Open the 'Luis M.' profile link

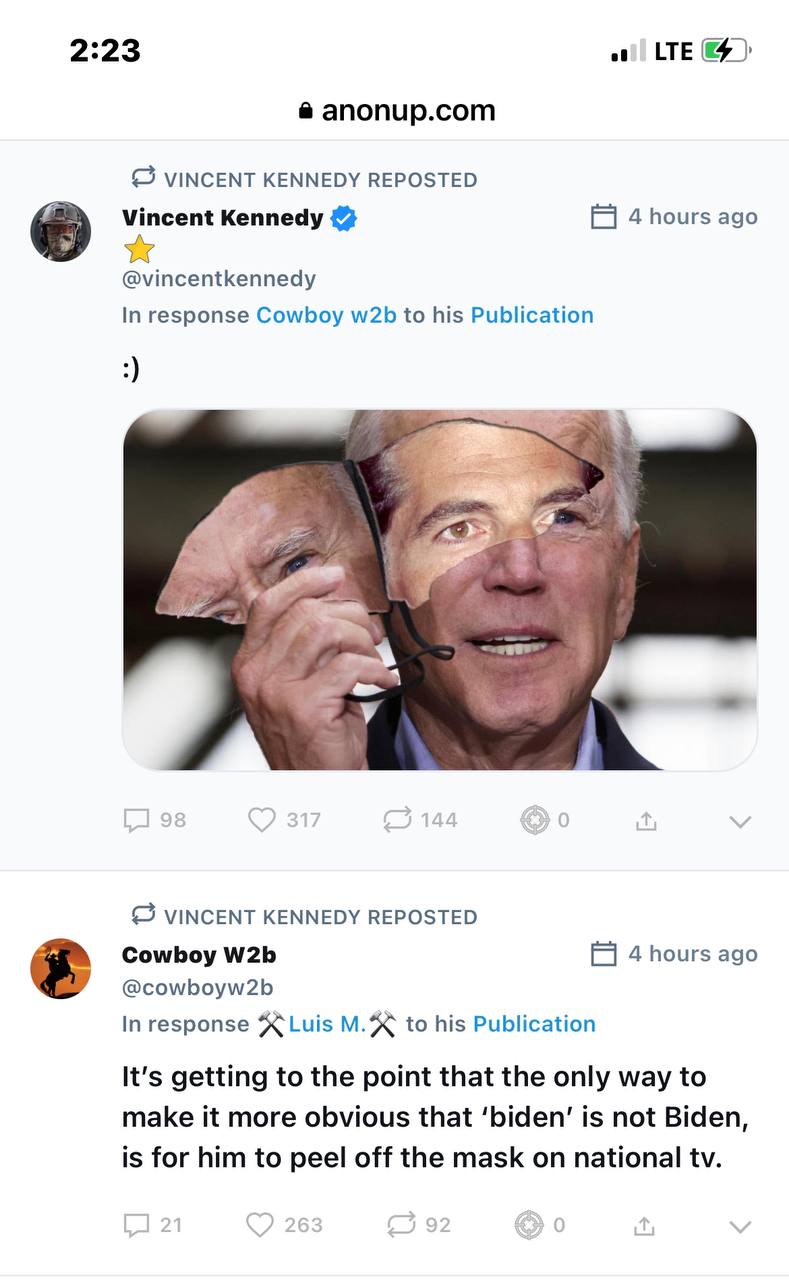(x=327, y=1024)
